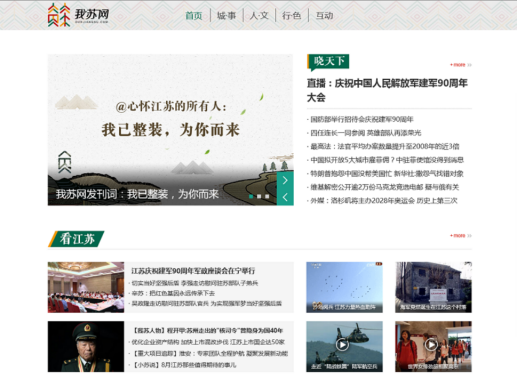Select the third carousel indicator dot

[x=267, y=196]
